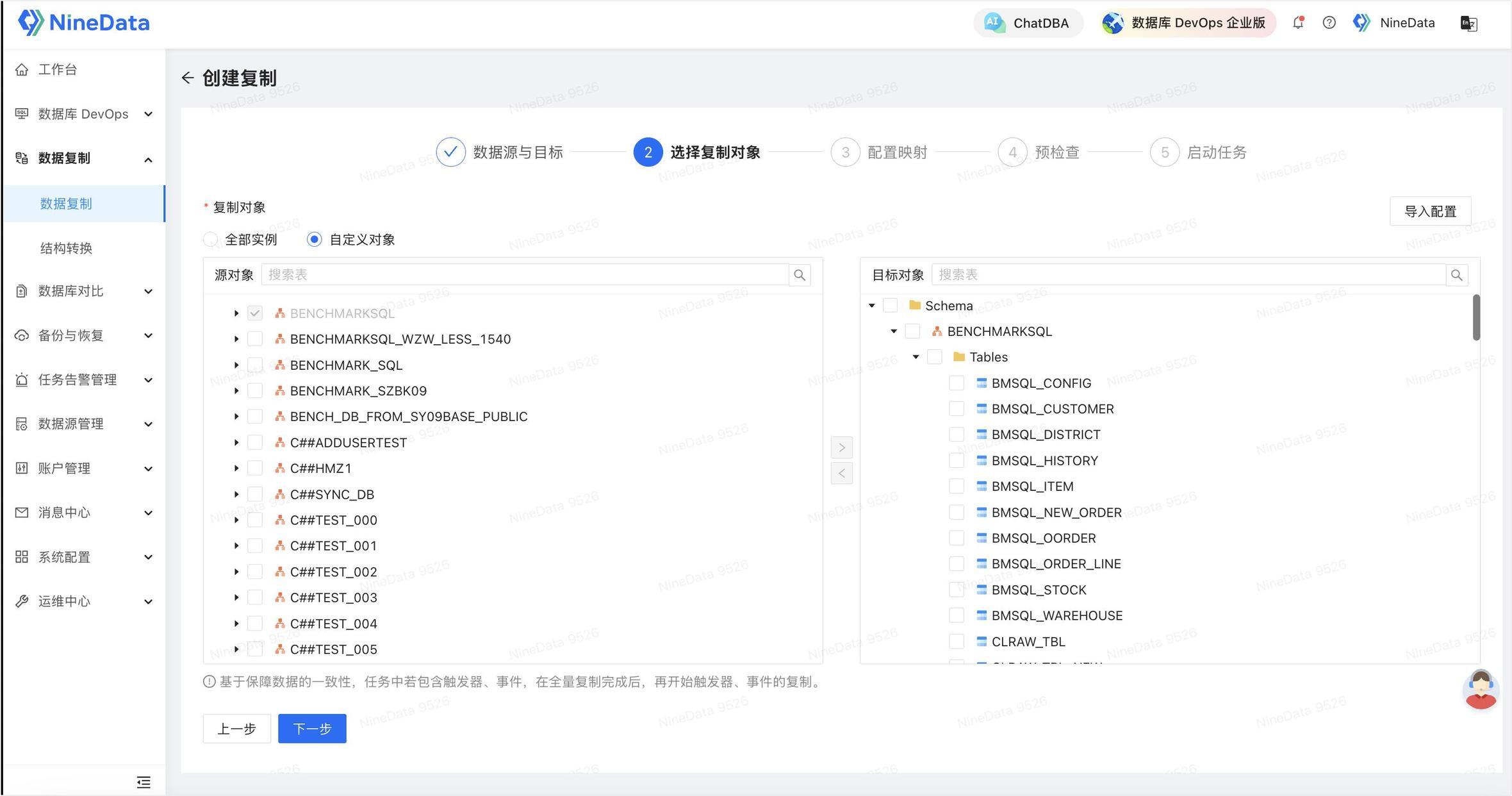Open the ChatDBA AI assistant

point(1028,23)
